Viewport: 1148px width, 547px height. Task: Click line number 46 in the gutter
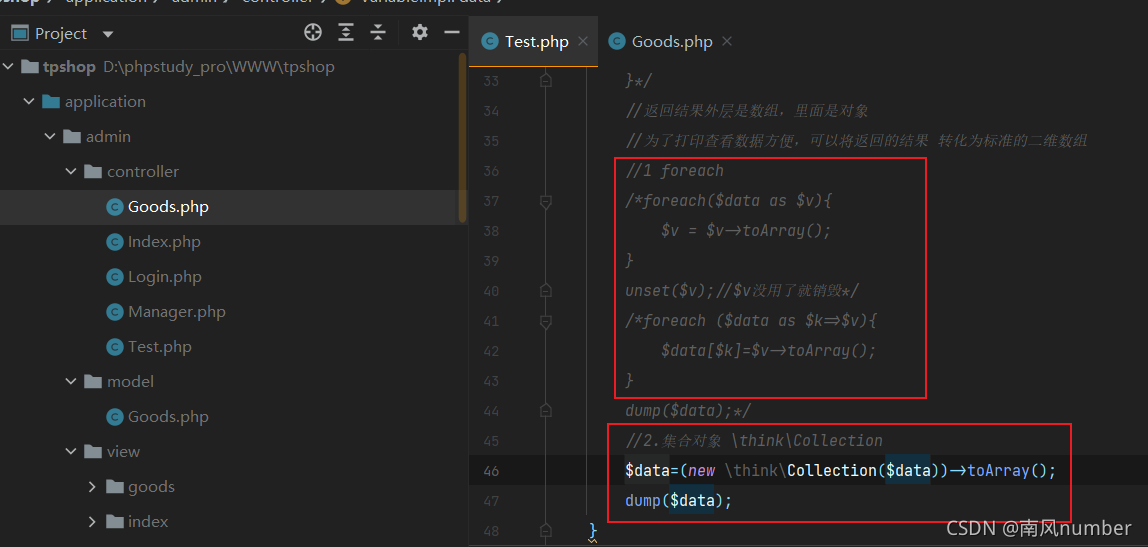(x=491, y=471)
